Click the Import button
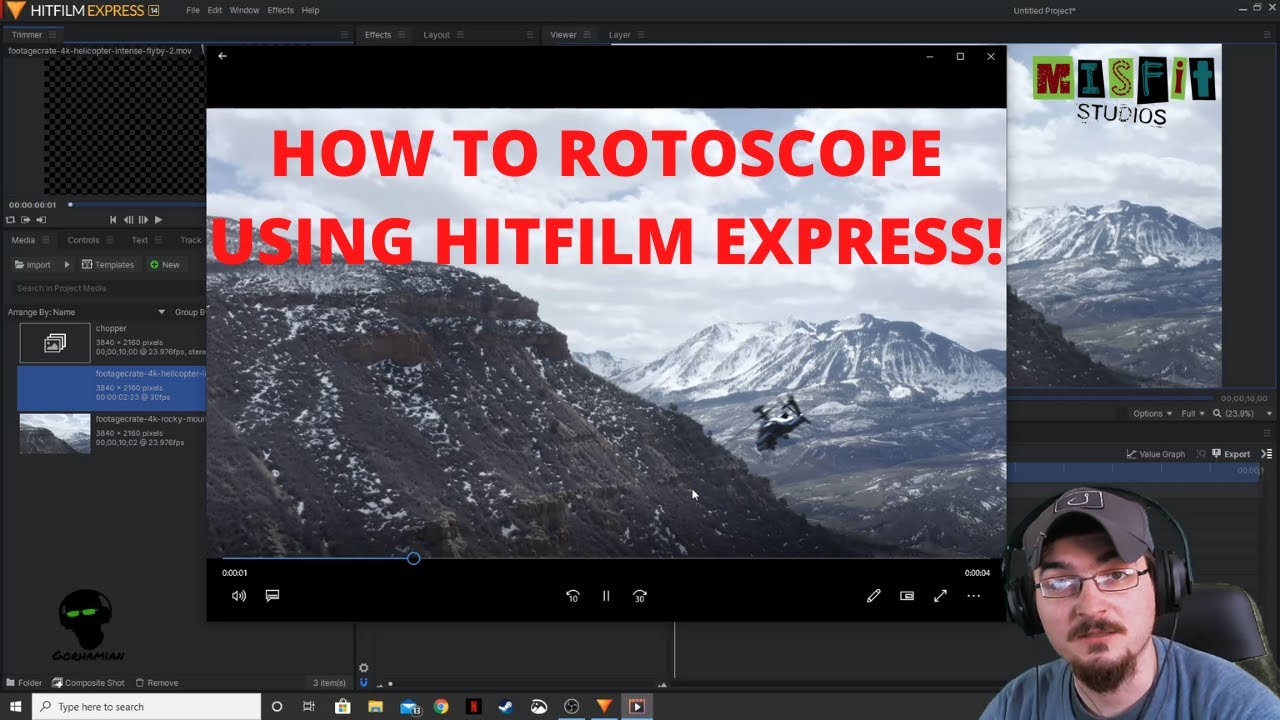The height and width of the screenshot is (720, 1280). coord(32,265)
